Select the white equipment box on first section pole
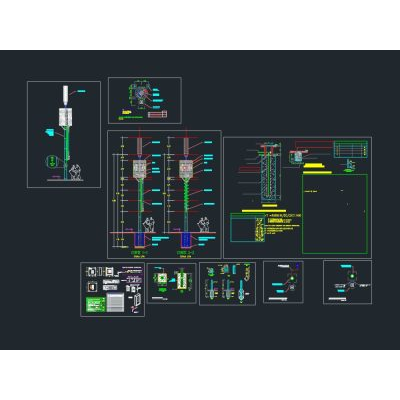 (x=140, y=169)
